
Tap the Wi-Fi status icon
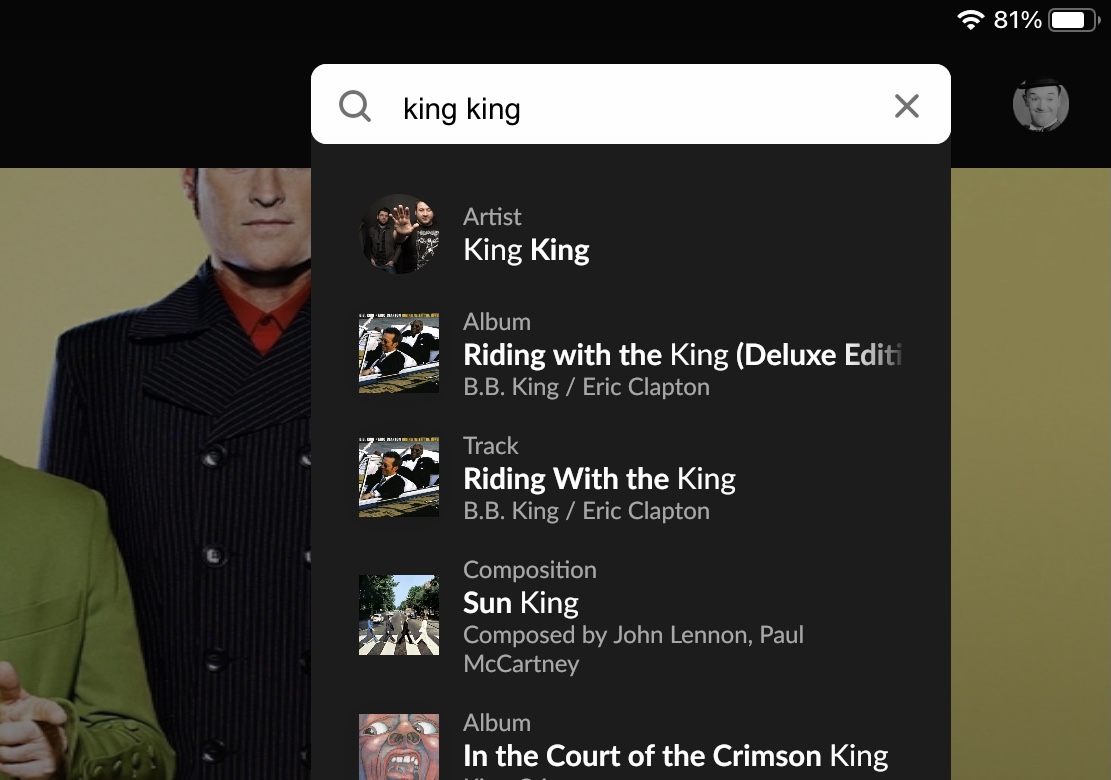970,20
